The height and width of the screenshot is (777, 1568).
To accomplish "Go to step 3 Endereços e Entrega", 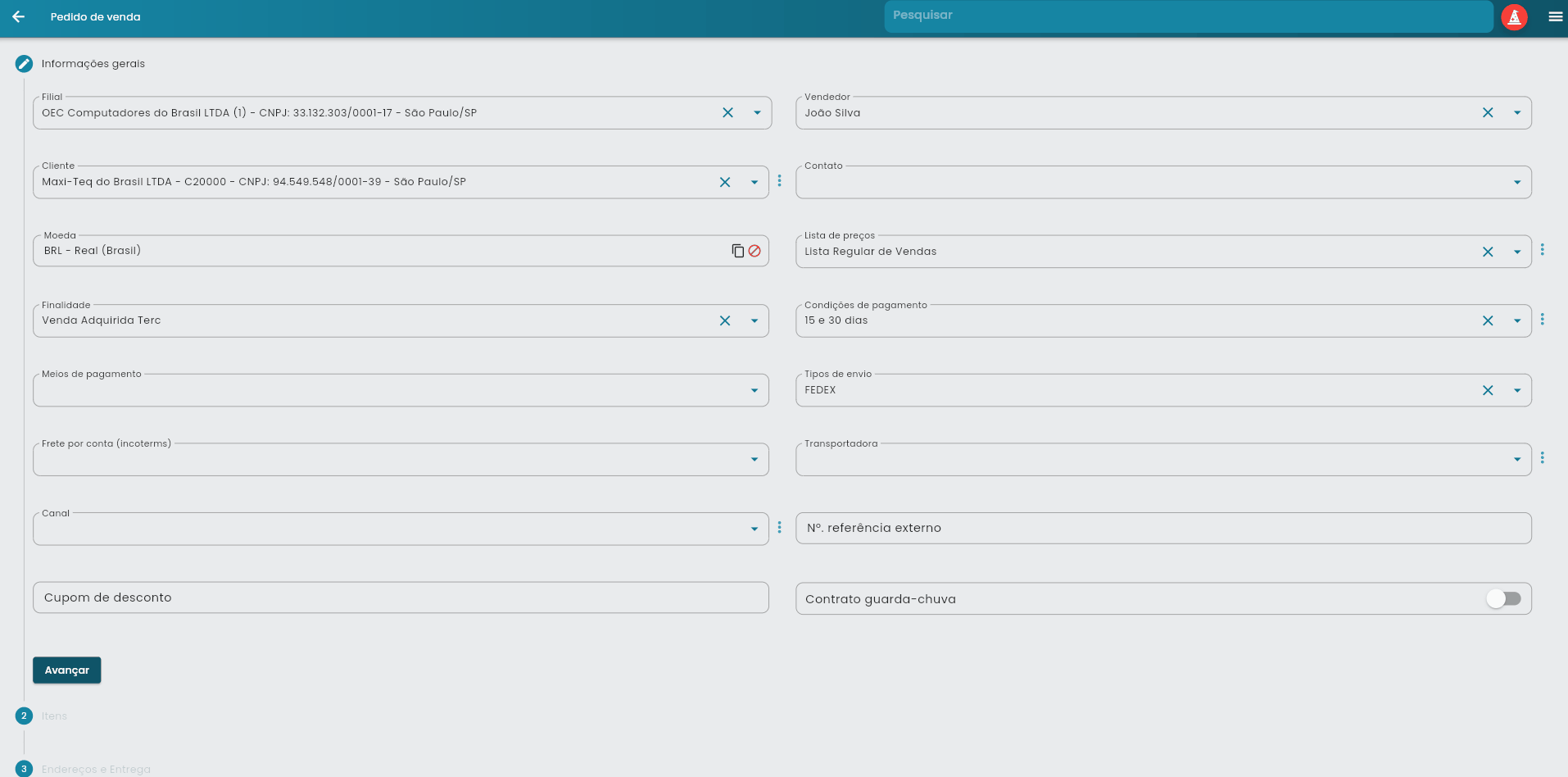I will tap(25, 769).
